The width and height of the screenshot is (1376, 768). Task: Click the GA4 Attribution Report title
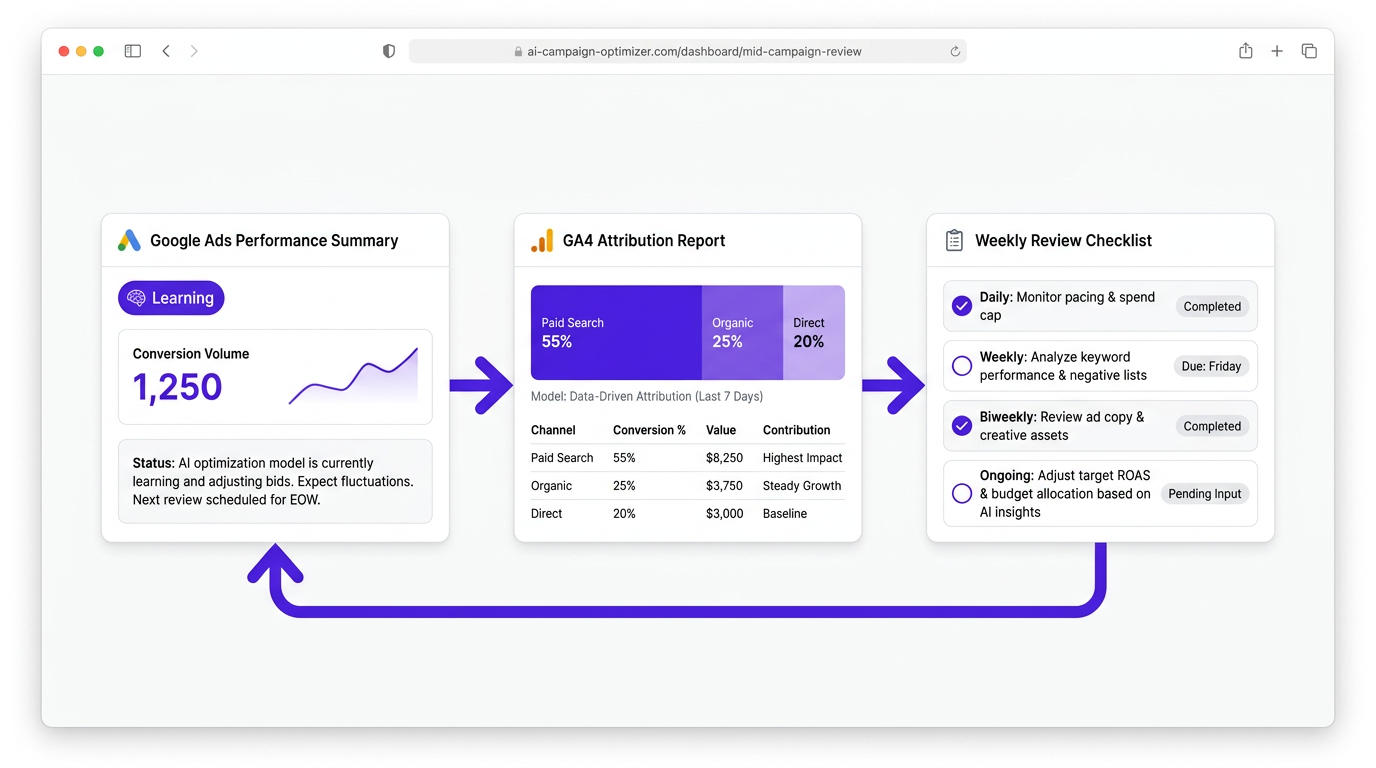[644, 241]
